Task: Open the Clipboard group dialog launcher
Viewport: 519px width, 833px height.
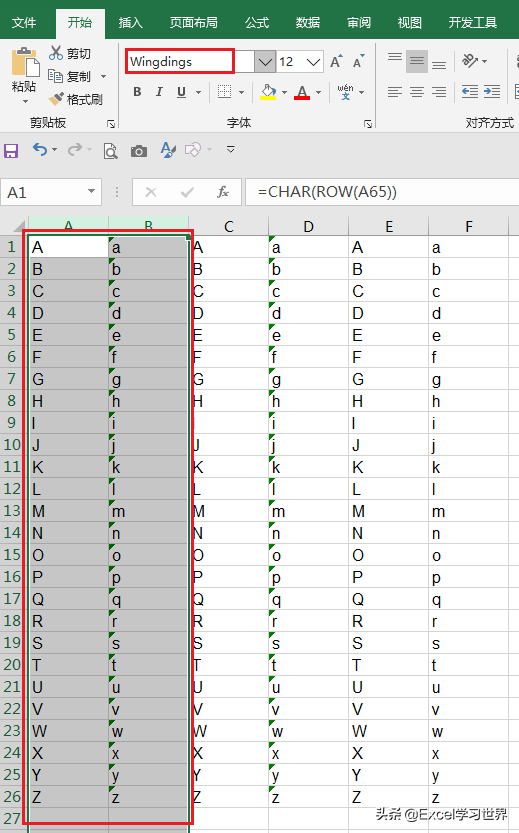Action: coord(111,124)
